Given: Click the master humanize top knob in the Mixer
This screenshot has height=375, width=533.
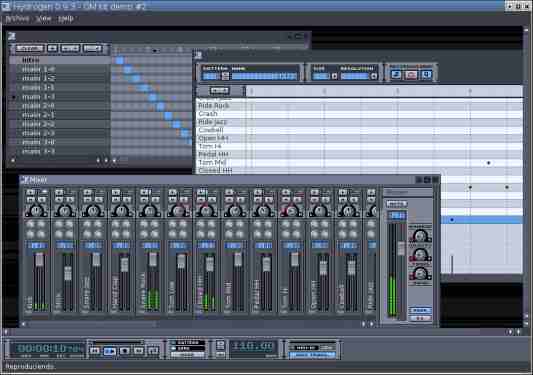Looking at the screenshot, I should [x=420, y=235].
